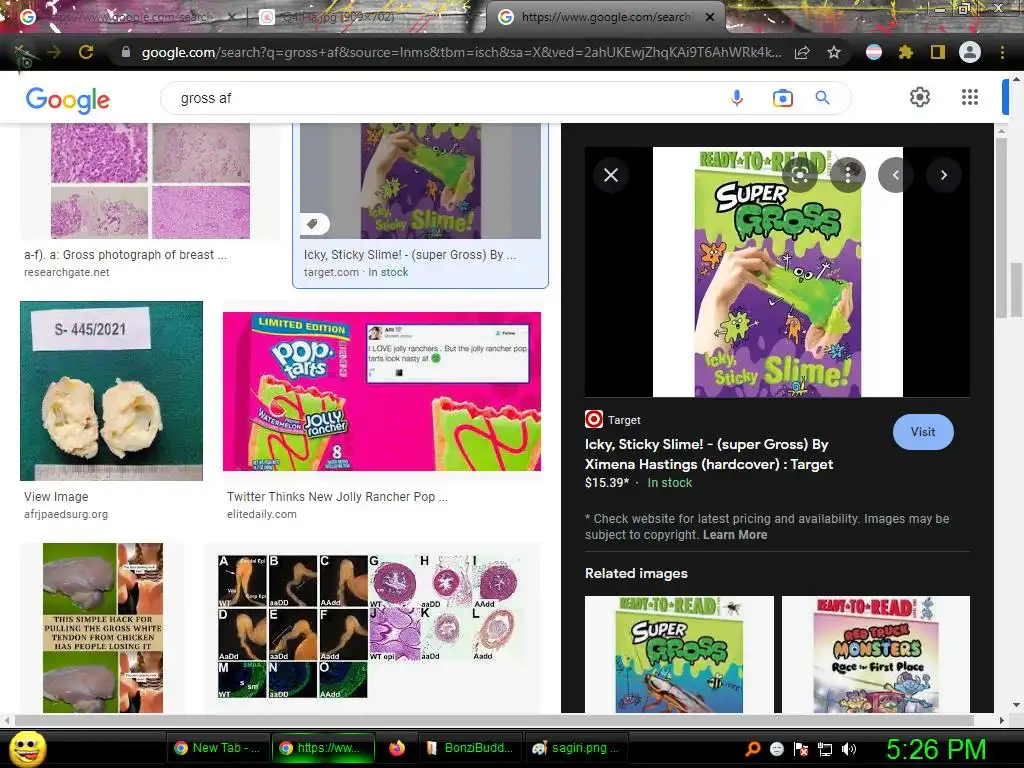Screen dimensions: 1024x768
Task: Click the network tray icon
Action: [x=825, y=749]
